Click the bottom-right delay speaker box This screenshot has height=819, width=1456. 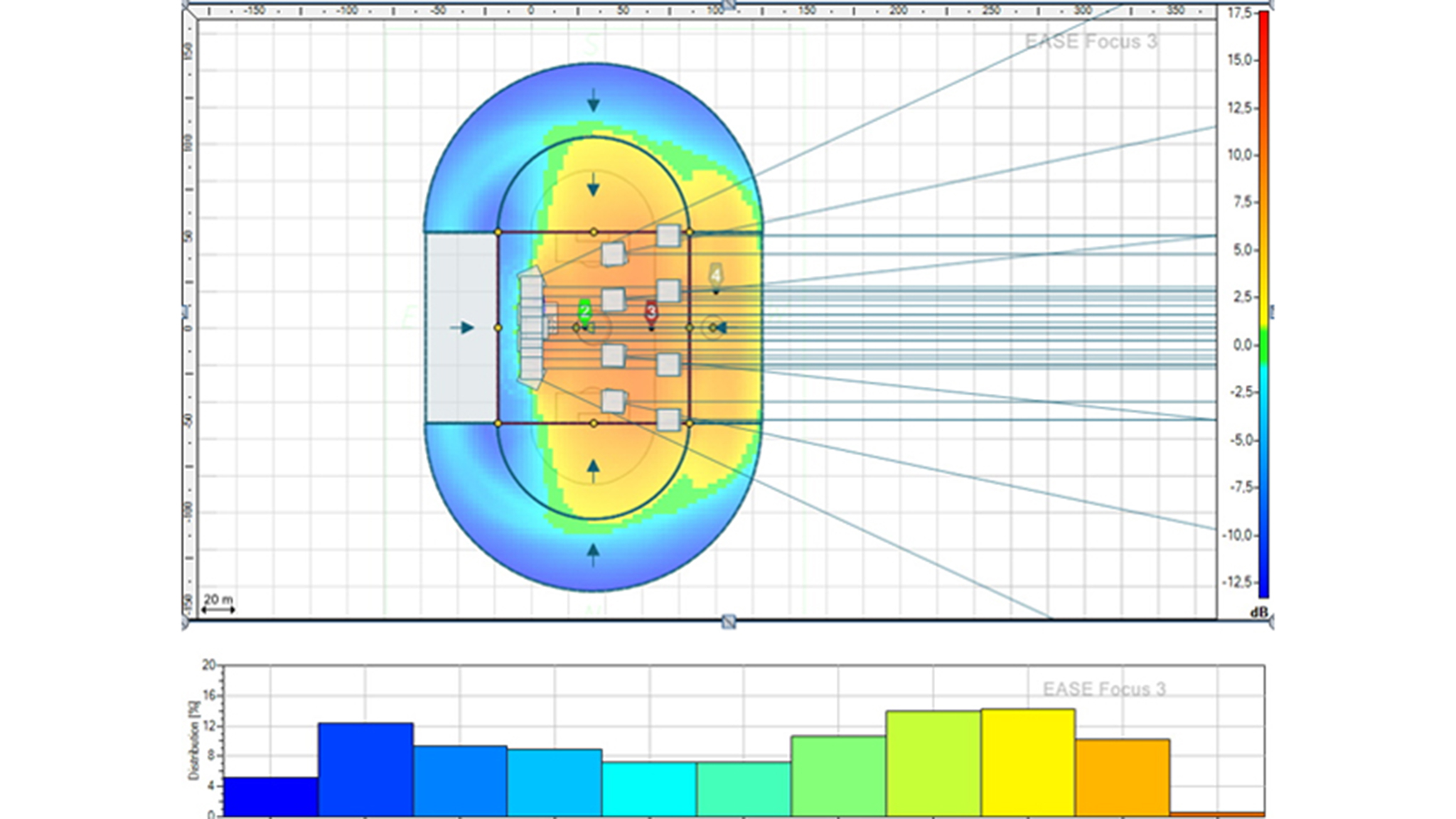668,420
